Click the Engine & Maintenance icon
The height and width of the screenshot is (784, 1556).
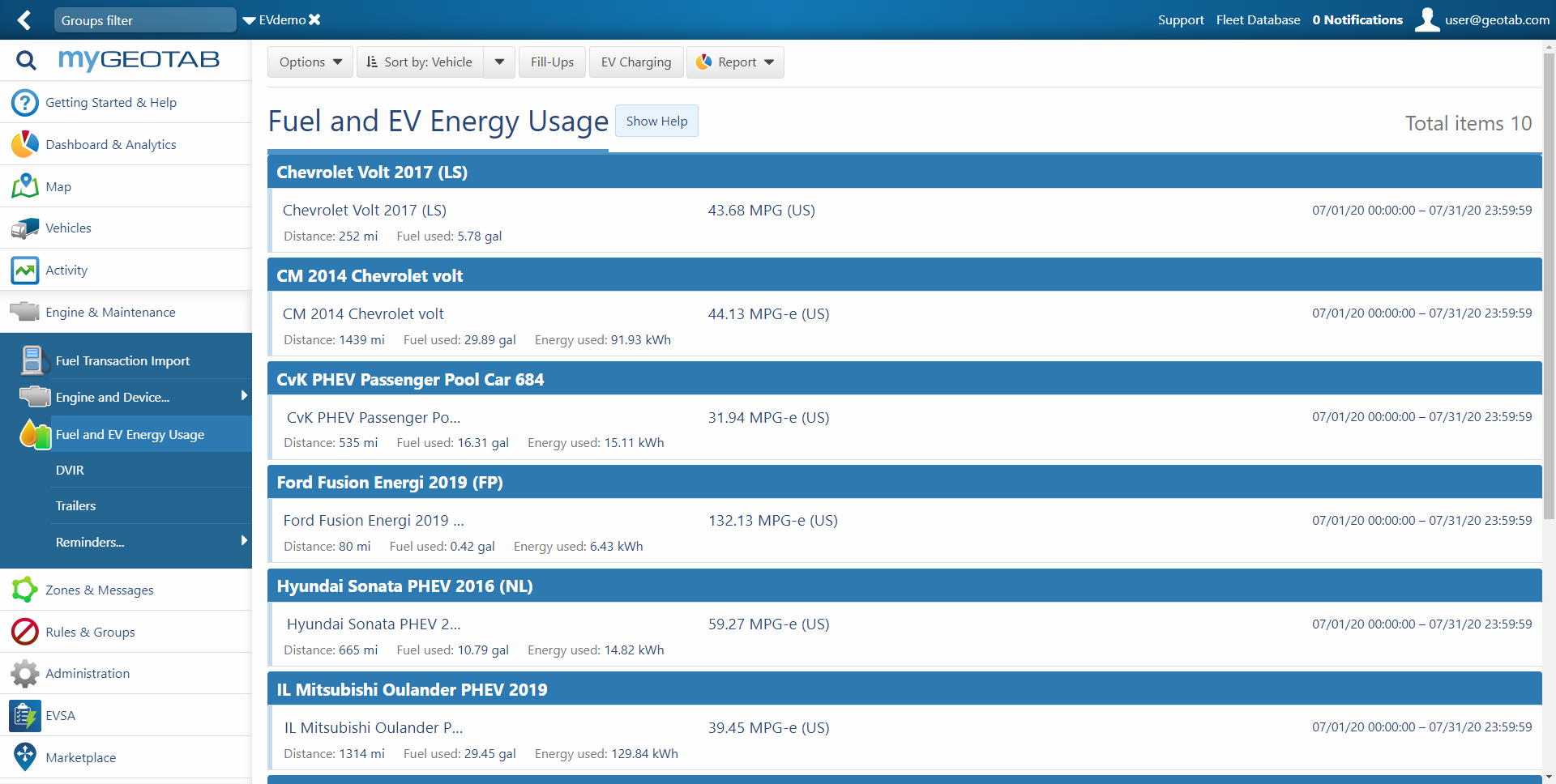coord(24,312)
